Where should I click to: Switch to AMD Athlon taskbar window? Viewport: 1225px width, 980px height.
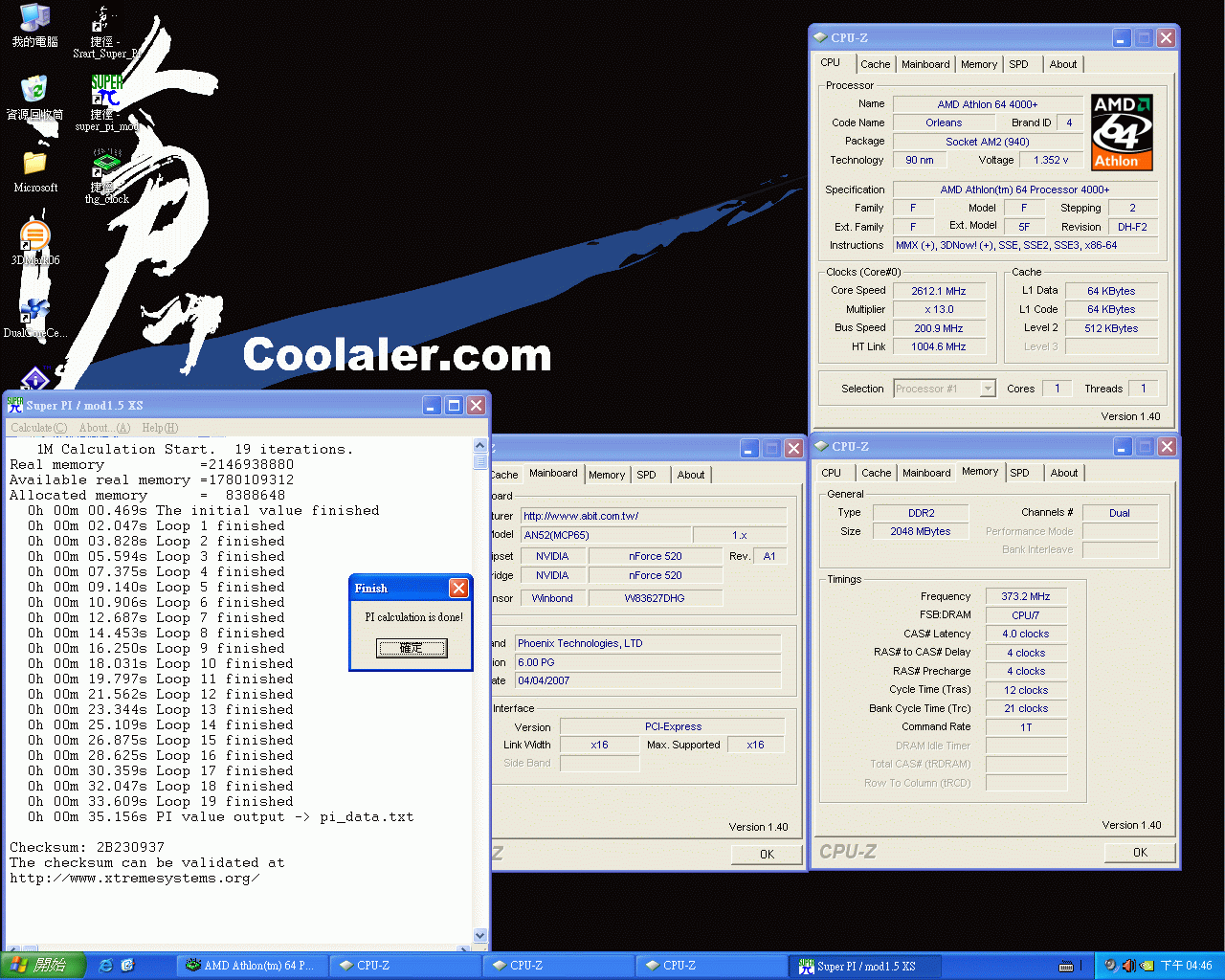(252, 966)
